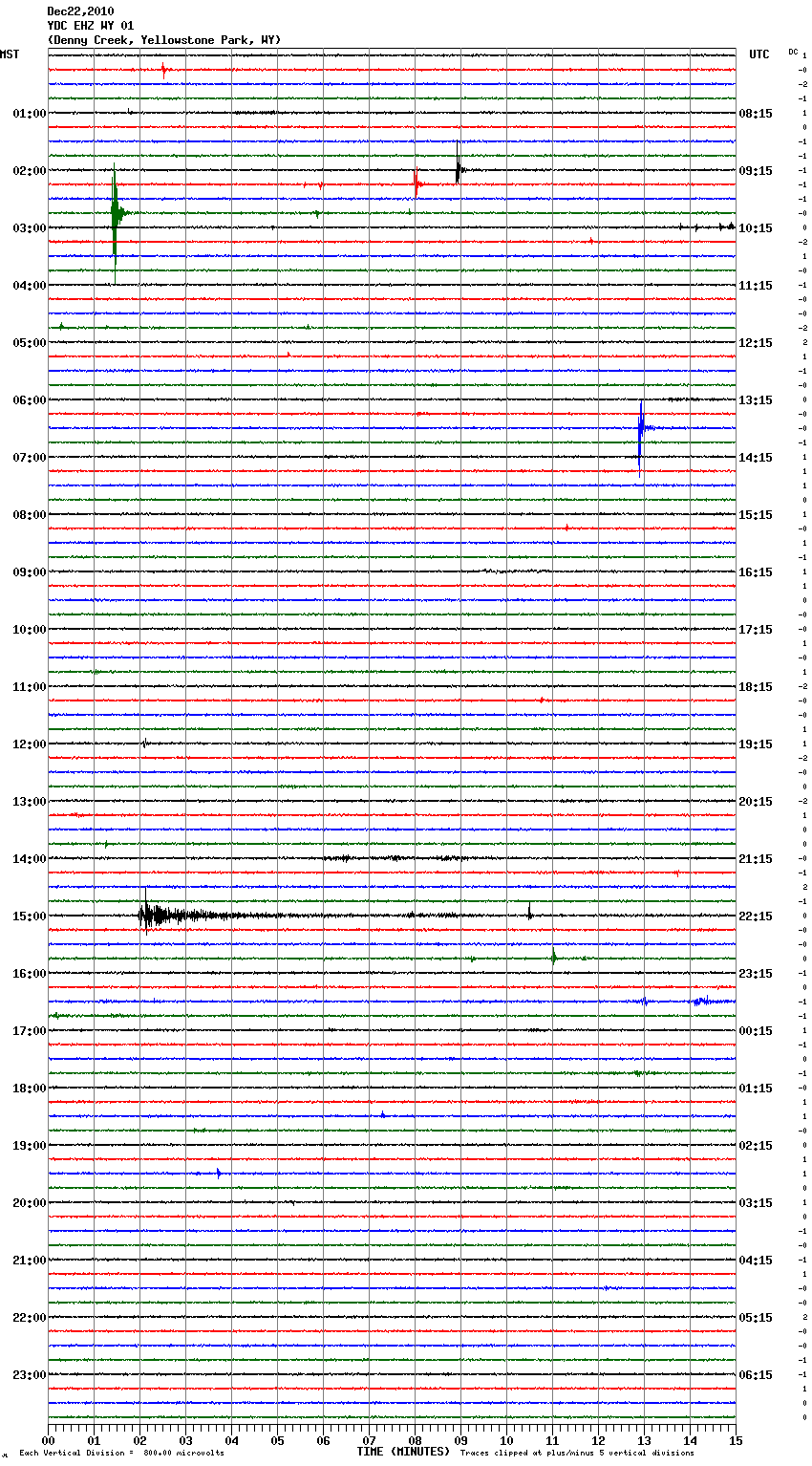
Task: Click the "MST" column header
Action: [x=10, y=54]
